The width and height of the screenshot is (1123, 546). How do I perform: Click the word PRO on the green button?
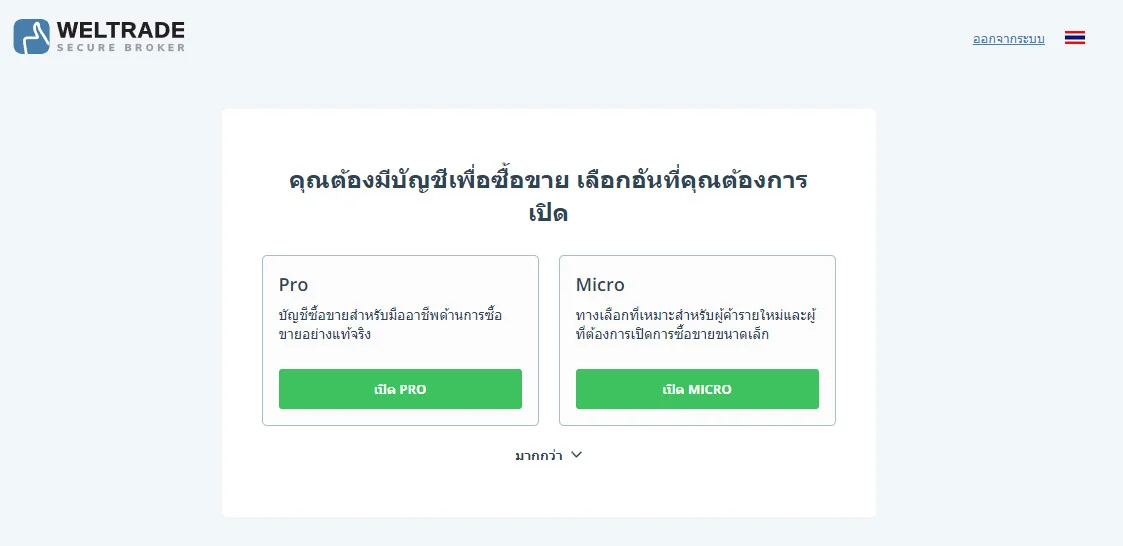coord(413,390)
